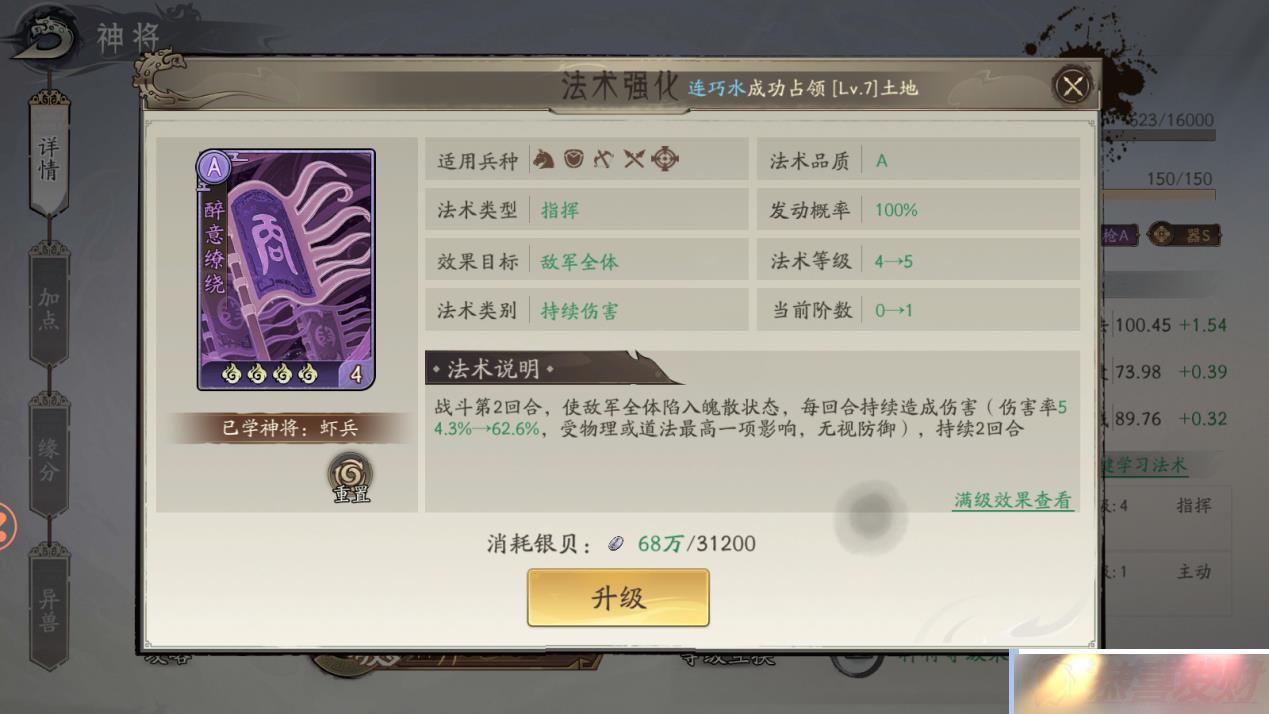Select the shield troop type icon
This screenshot has width=1269, height=714.
point(573,159)
